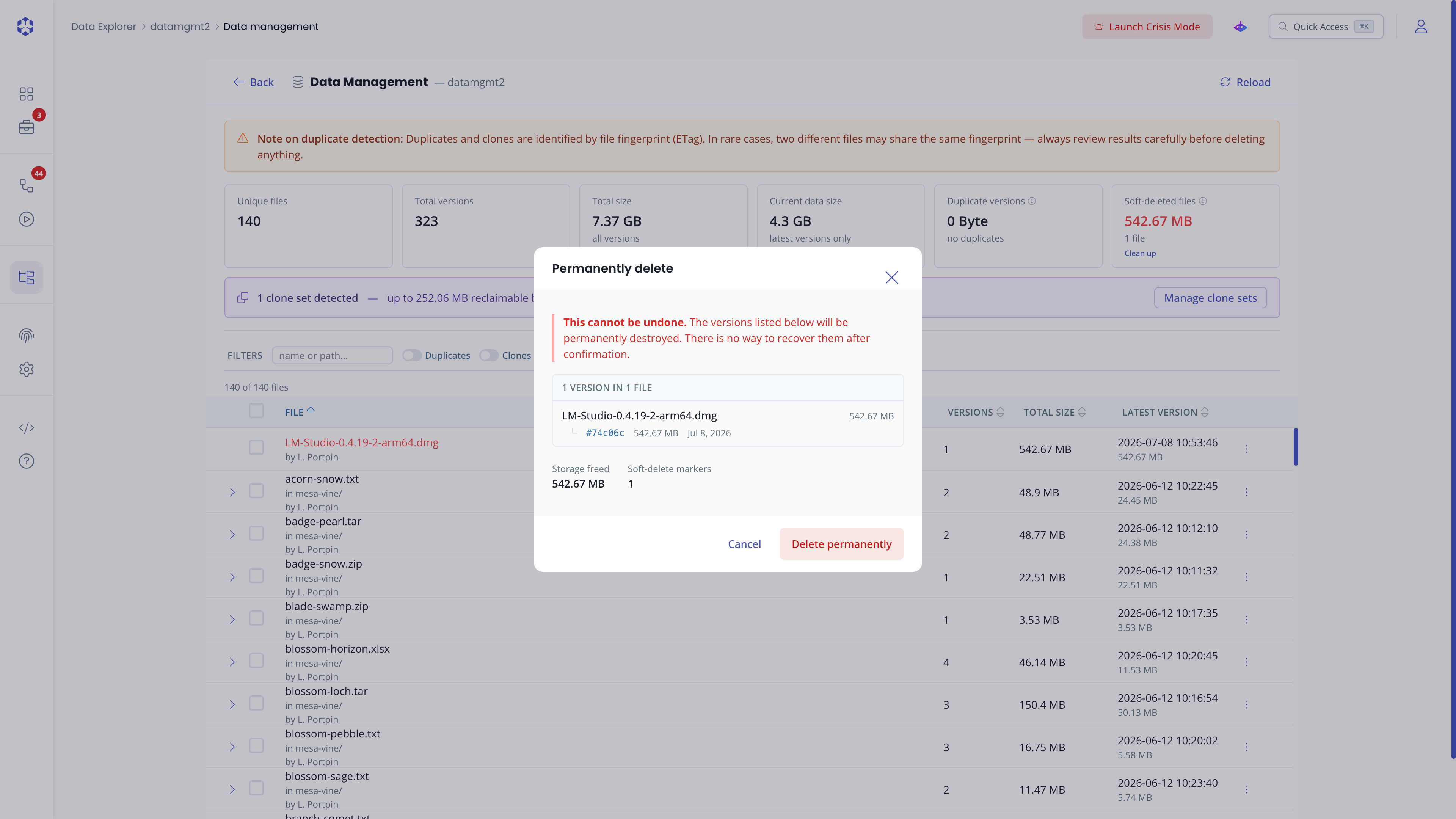This screenshot has width=1456, height=819.
Task: Click the clone set copy icon
Action: [243, 298]
